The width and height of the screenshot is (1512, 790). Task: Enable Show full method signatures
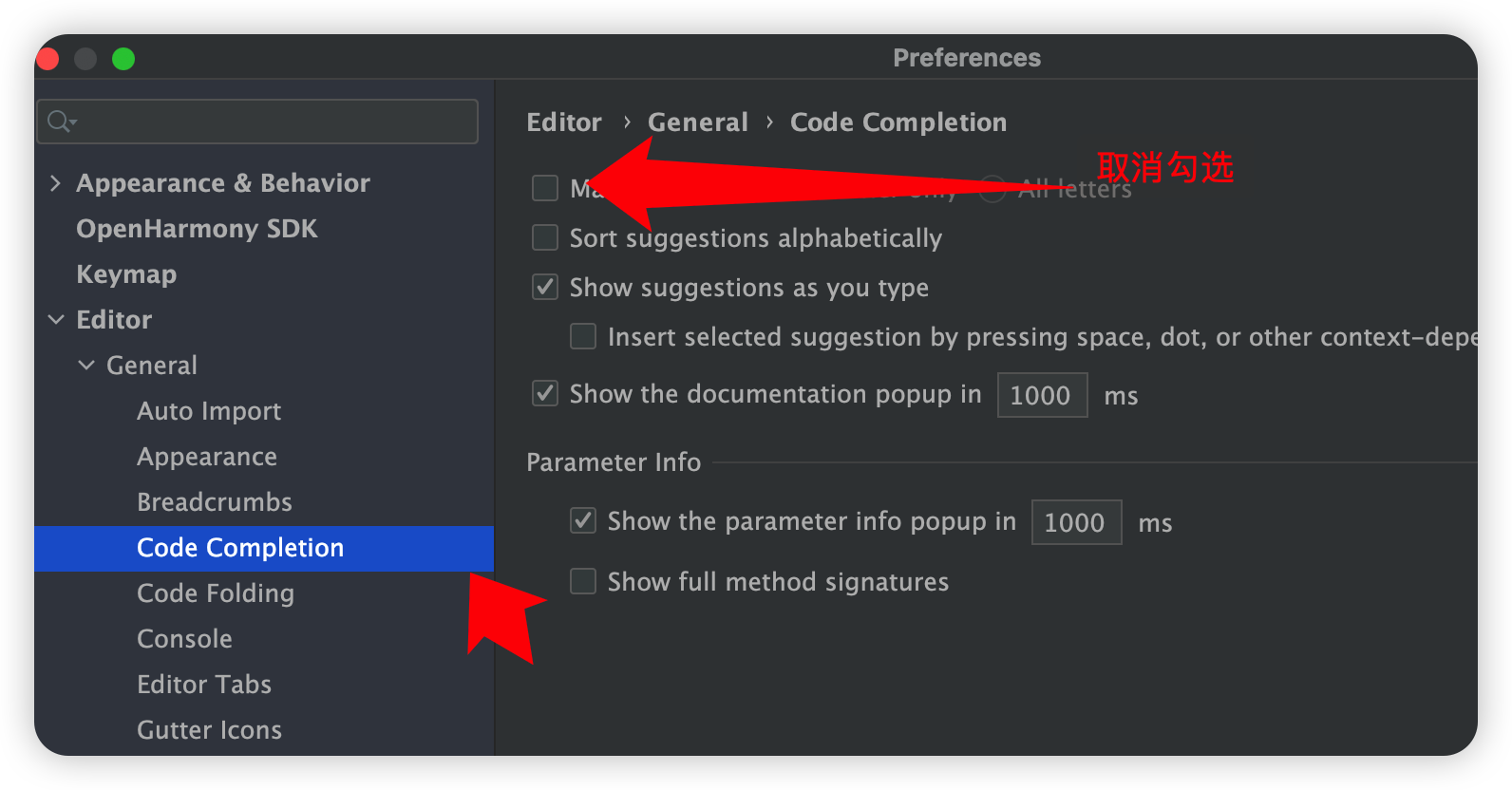tap(583, 581)
